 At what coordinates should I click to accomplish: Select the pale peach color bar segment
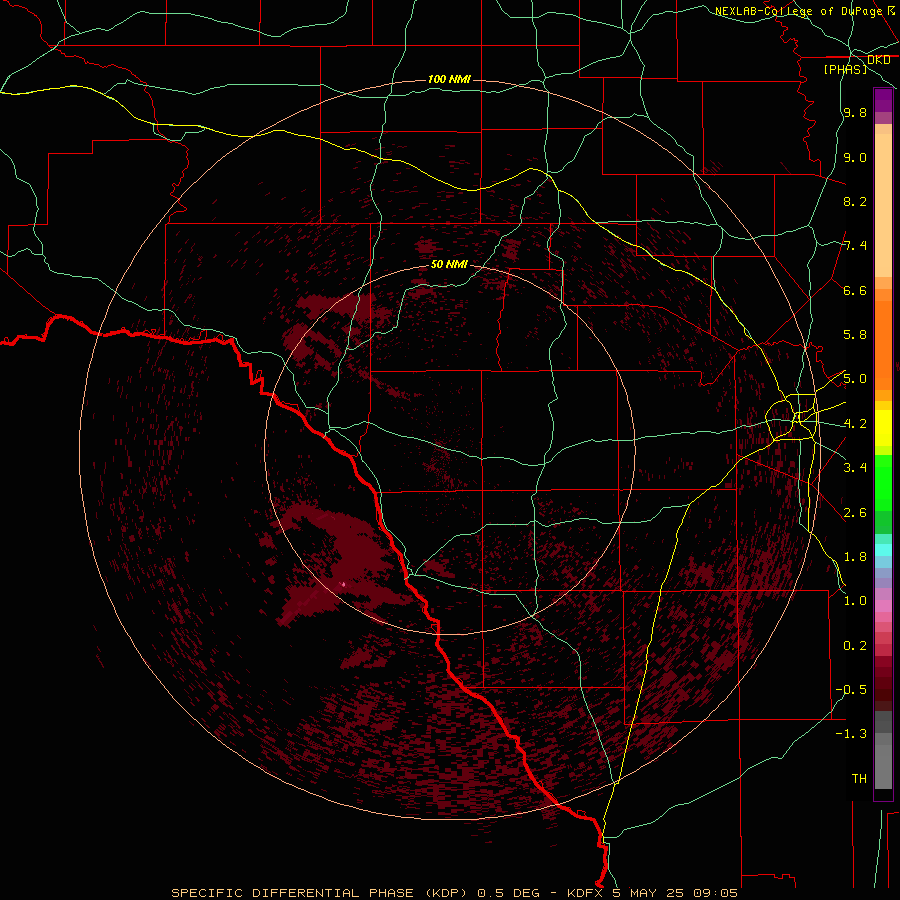(883, 205)
